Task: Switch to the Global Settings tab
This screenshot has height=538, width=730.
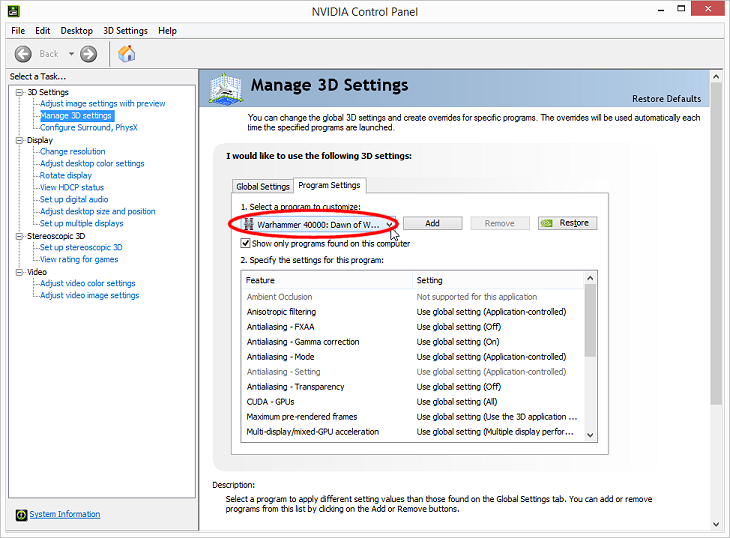Action: pos(262,186)
